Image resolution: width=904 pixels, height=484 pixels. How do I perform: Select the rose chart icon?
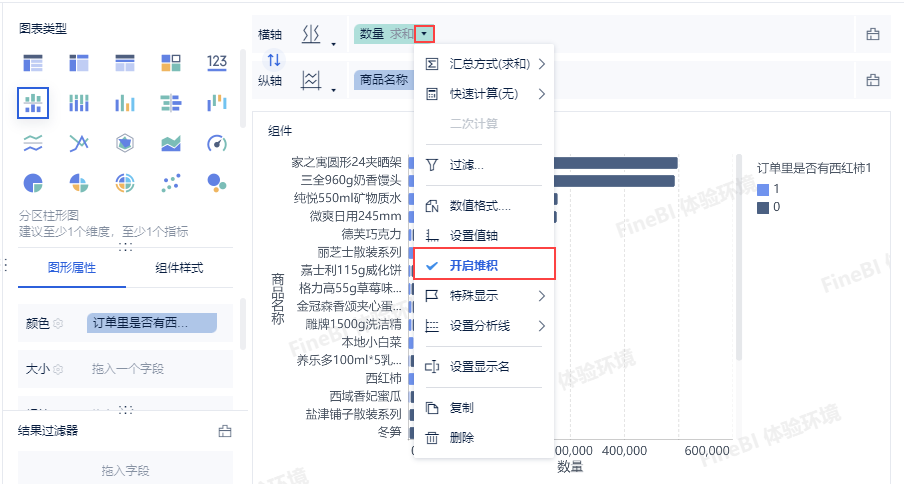79,183
